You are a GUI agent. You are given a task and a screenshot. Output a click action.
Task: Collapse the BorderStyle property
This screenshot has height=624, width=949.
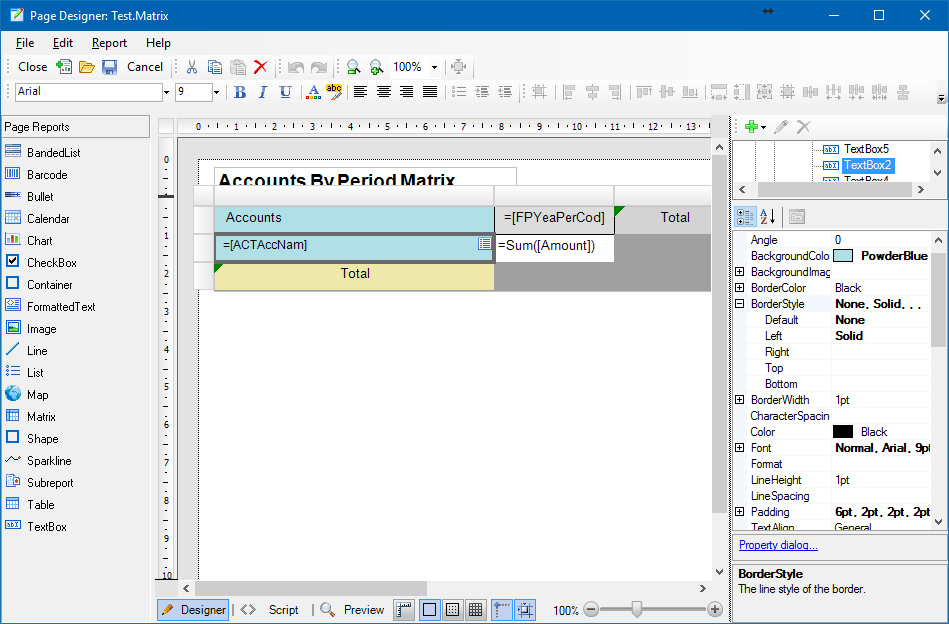pos(740,304)
